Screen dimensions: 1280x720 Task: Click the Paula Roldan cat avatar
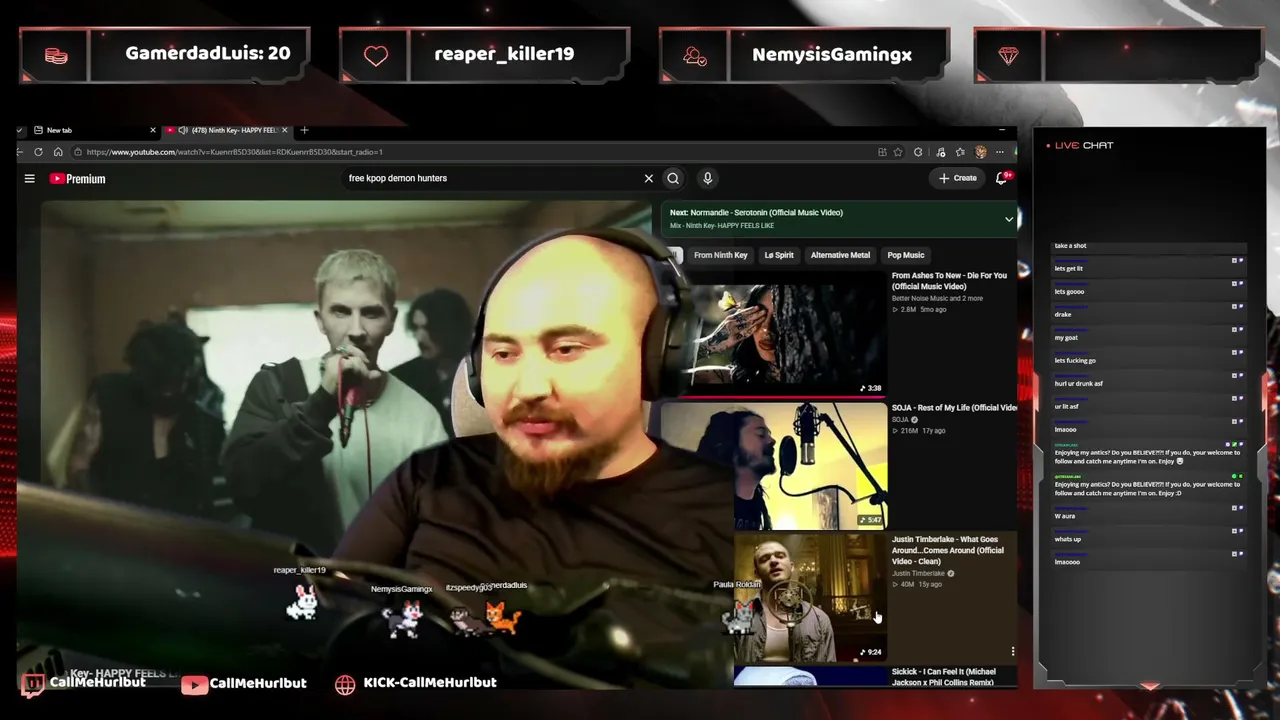coord(738,616)
